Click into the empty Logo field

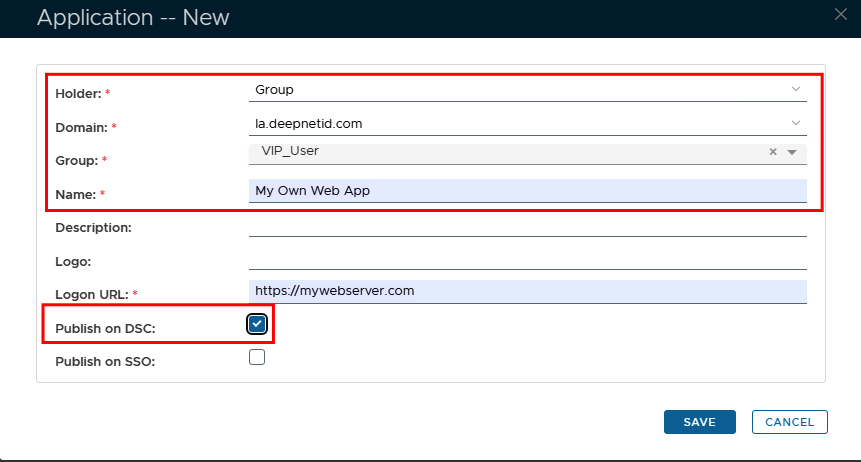coord(527,258)
